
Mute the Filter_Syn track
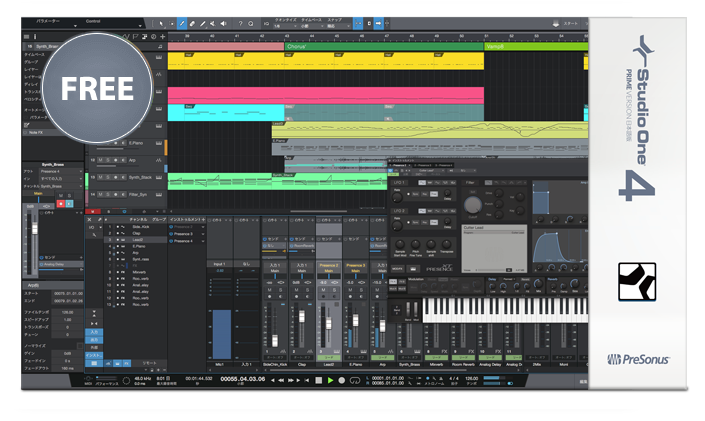[x=100, y=194]
